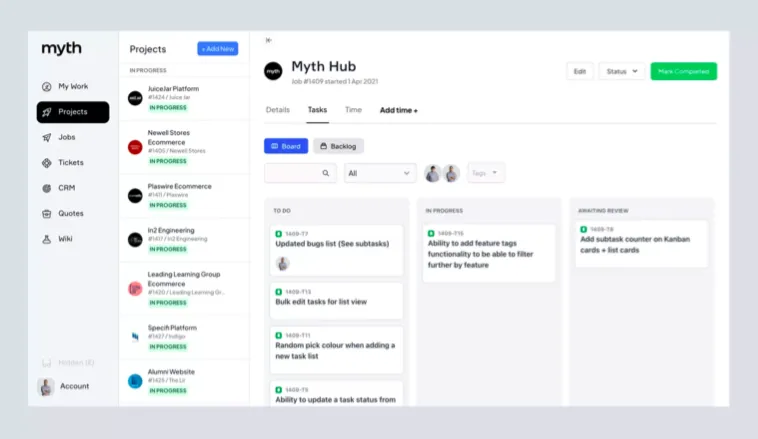This screenshot has height=439, width=758.
Task: Click the Myth Hub round logo
Action: (x=273, y=72)
